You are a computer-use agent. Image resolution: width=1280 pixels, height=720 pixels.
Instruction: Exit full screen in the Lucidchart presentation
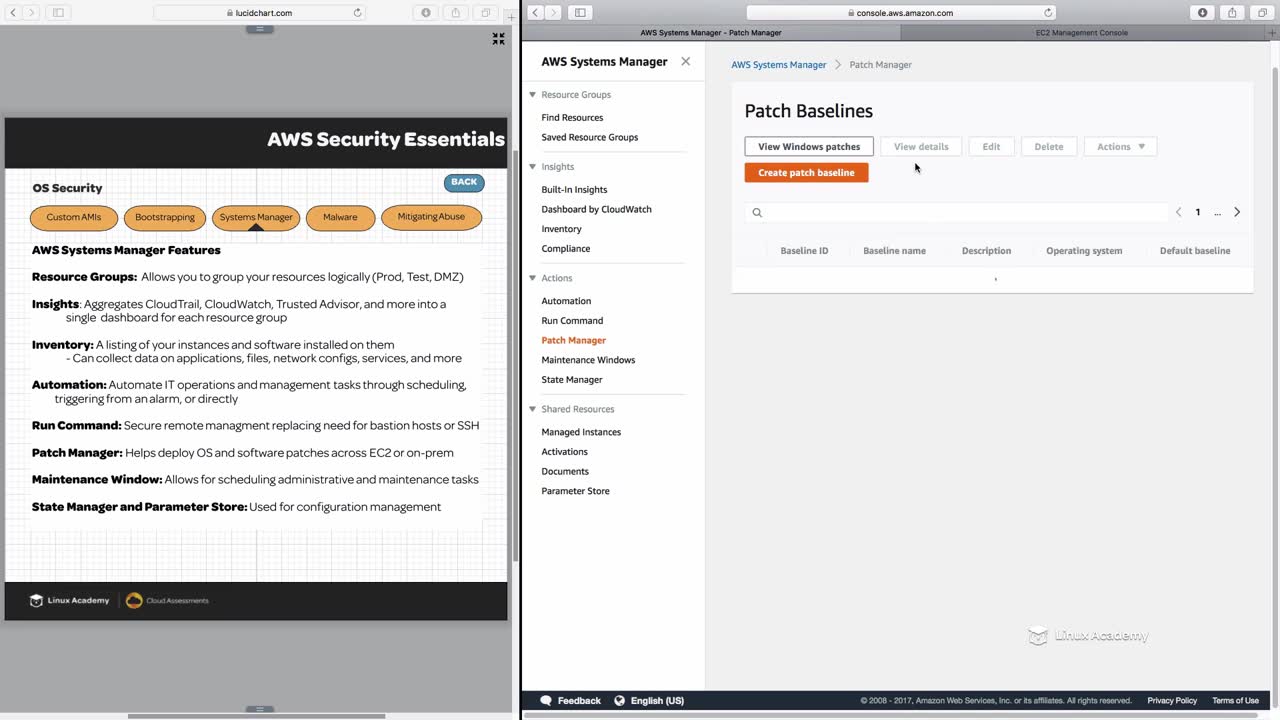point(498,39)
